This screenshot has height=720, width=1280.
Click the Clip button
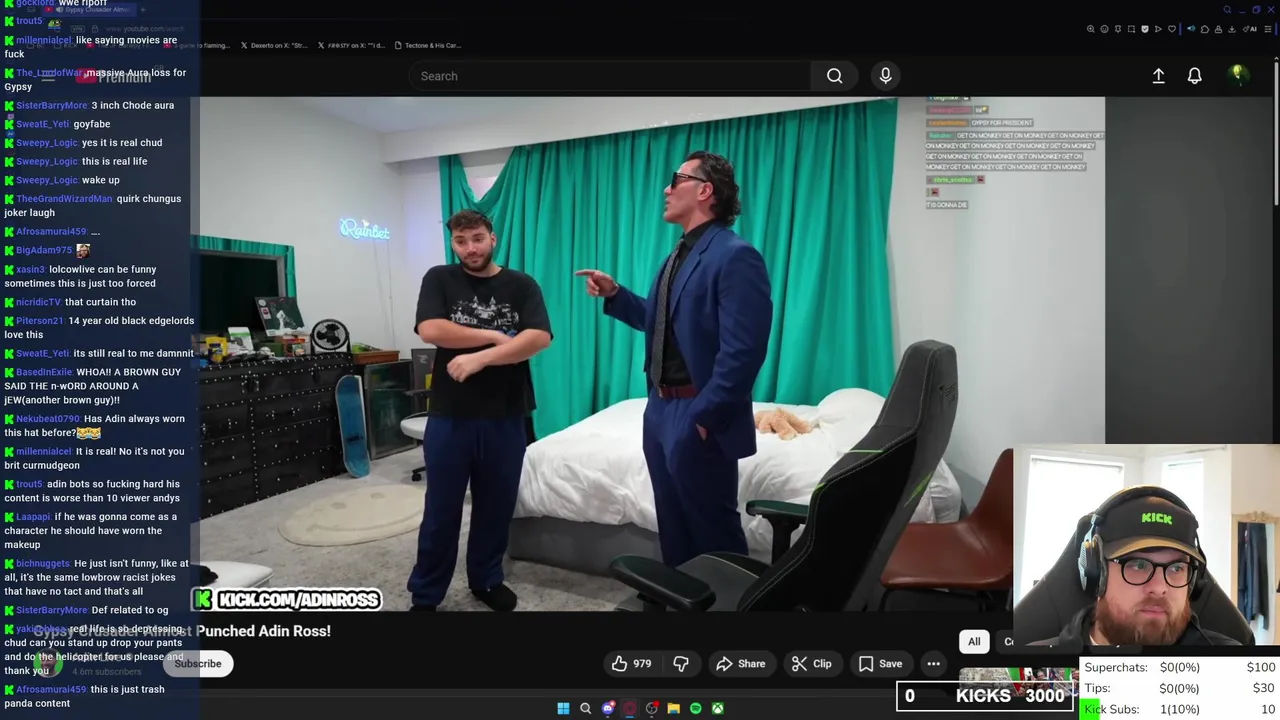pos(811,664)
